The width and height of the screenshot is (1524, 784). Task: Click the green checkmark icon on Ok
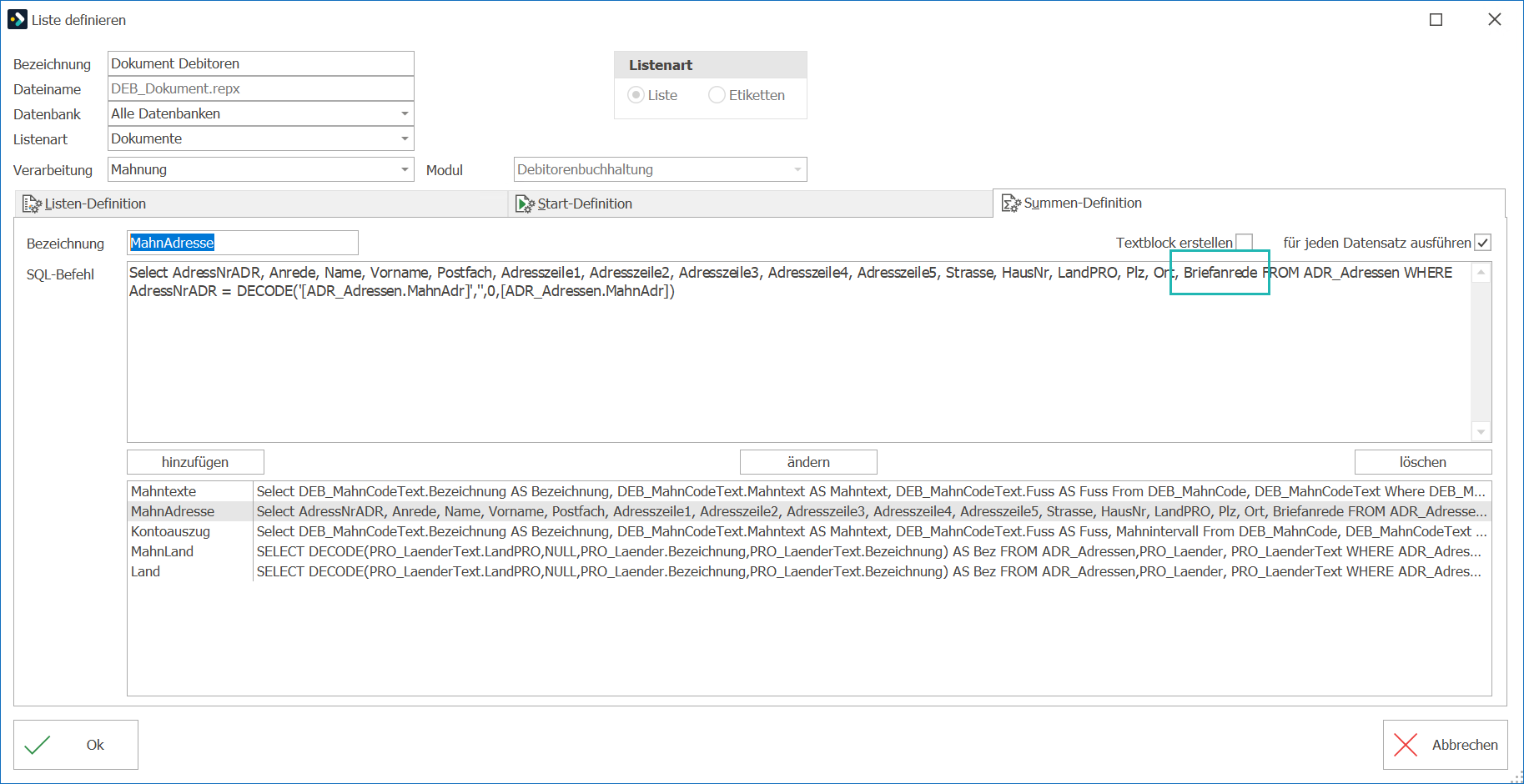coord(38,745)
